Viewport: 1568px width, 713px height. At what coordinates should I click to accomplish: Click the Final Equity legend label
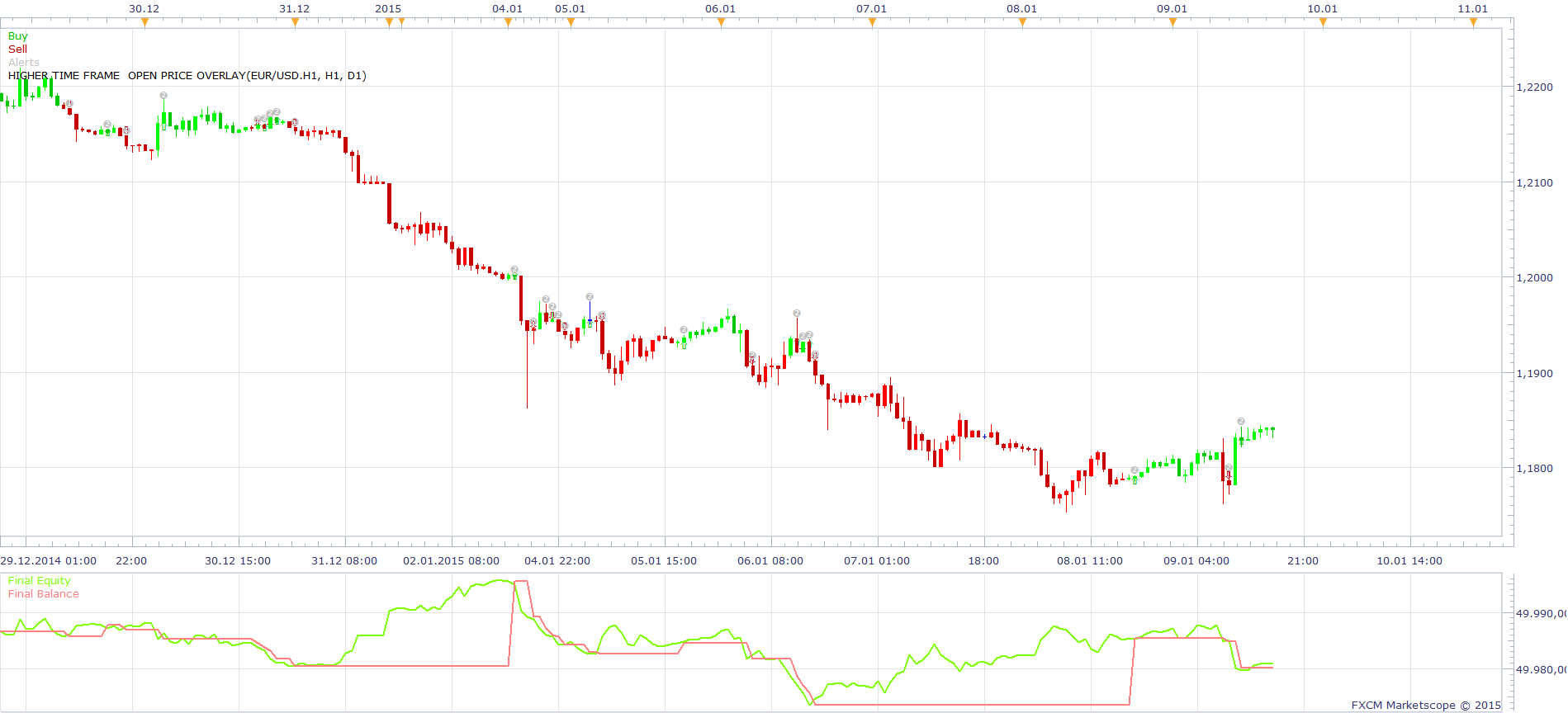tap(40, 581)
